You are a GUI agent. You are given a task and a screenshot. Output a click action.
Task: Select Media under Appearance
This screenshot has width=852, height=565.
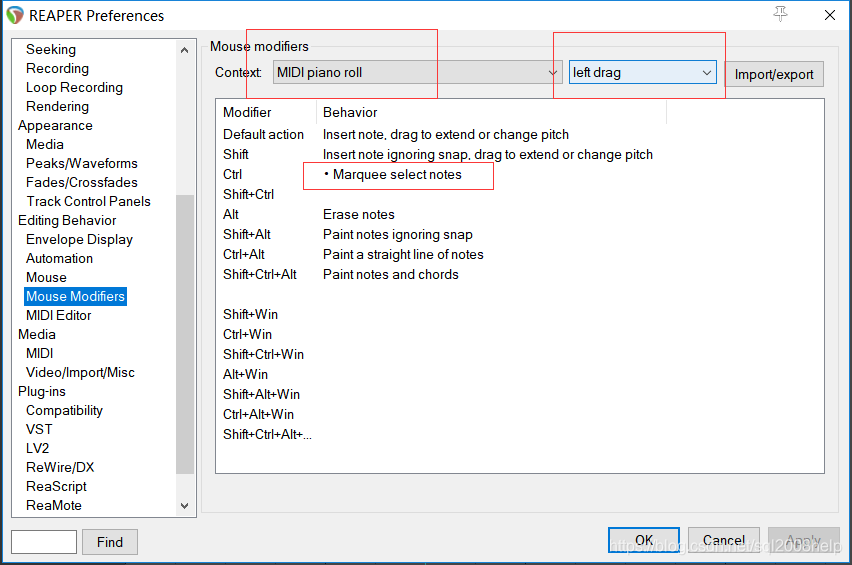(45, 145)
